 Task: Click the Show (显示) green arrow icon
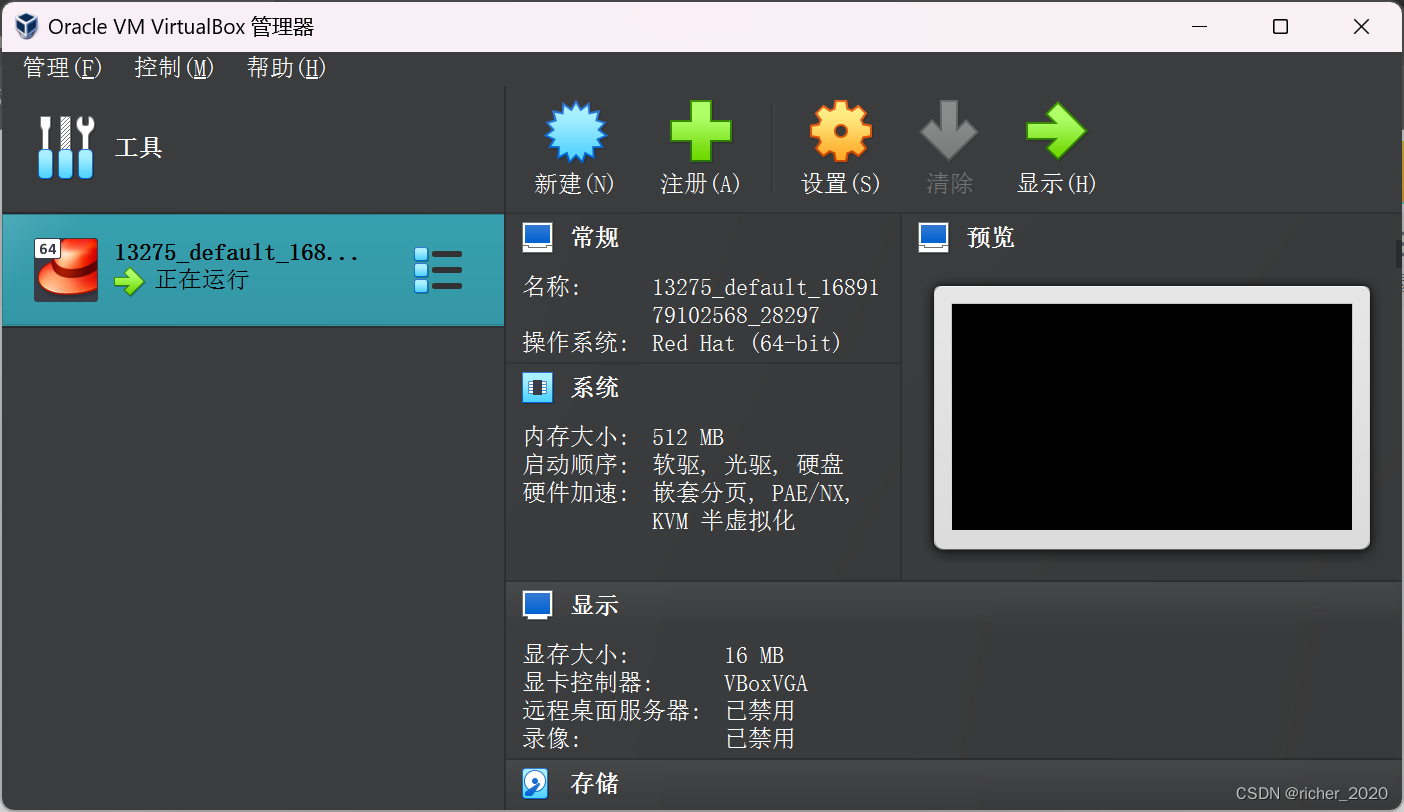tap(1056, 131)
